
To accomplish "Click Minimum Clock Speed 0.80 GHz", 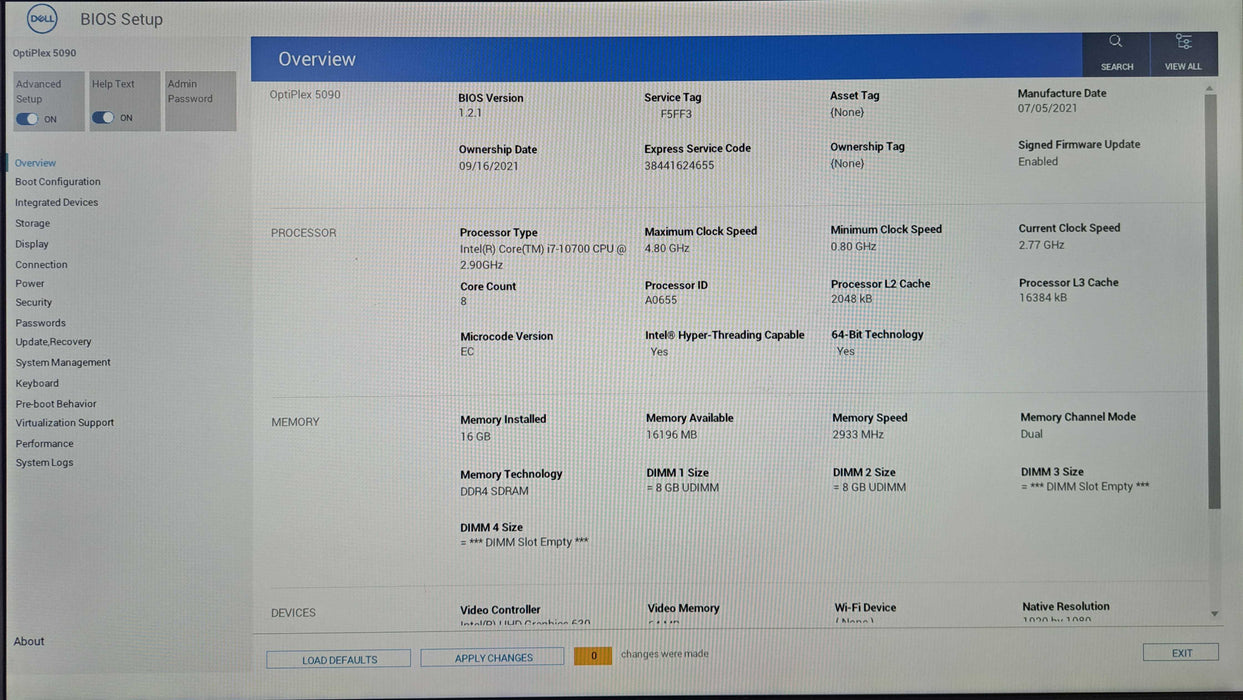I will pyautogui.click(x=853, y=246).
